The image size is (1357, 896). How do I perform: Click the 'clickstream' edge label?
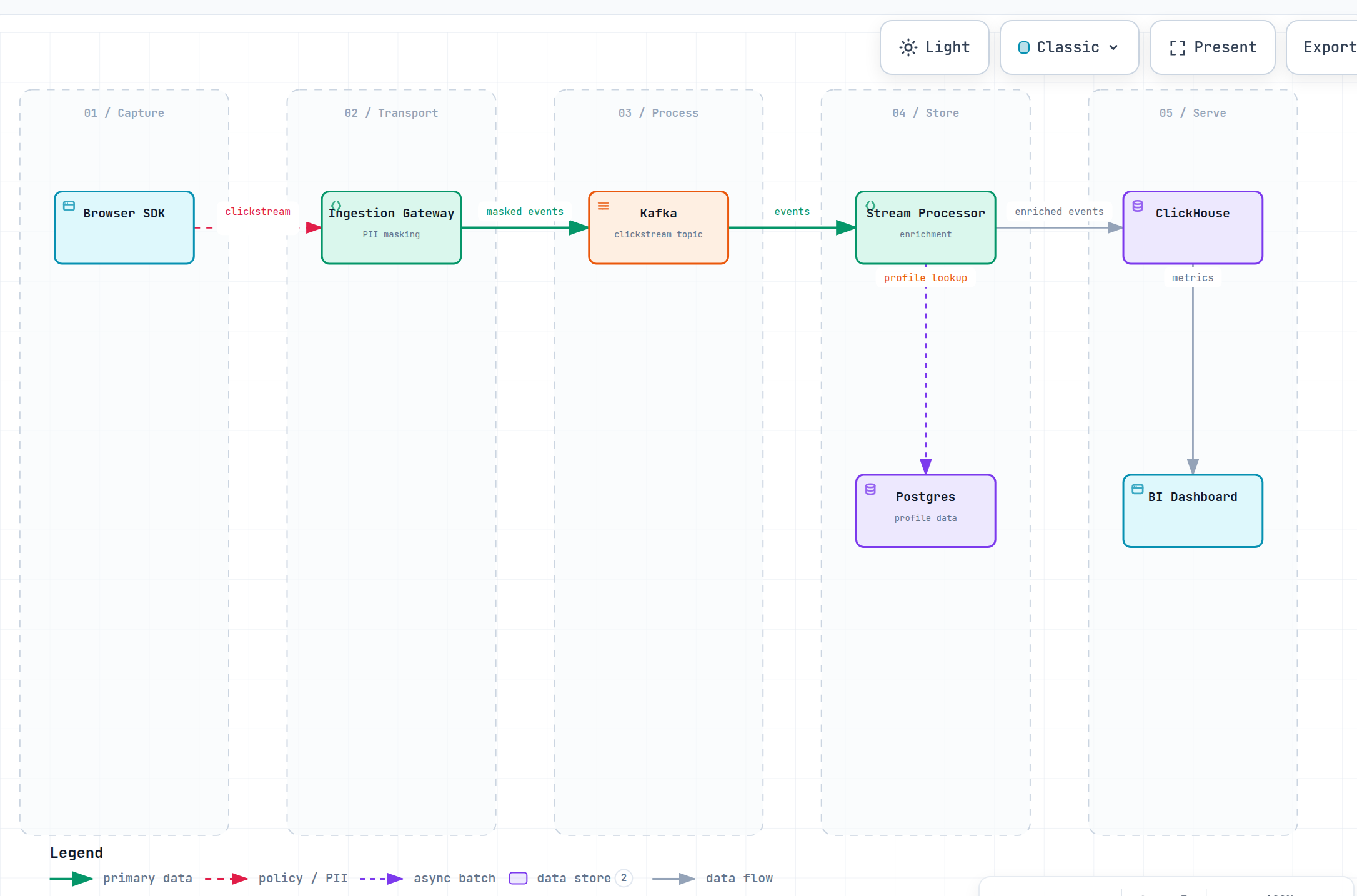pos(258,212)
